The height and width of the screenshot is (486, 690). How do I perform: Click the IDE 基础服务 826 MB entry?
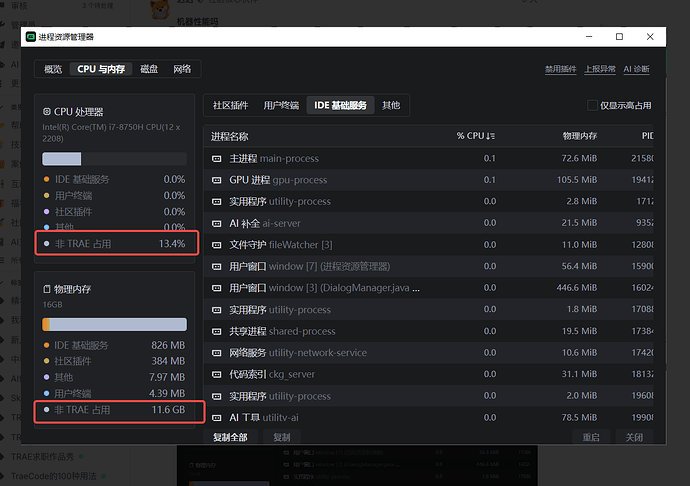(x=115, y=345)
